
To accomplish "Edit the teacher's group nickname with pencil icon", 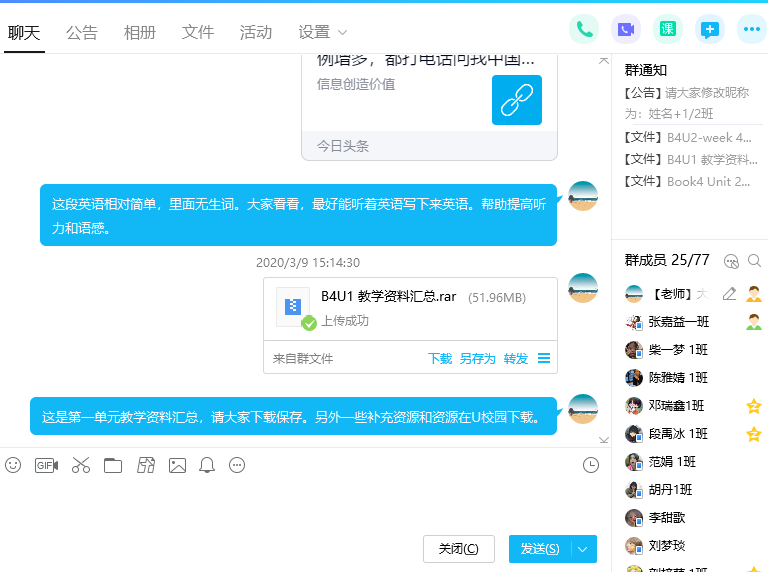I will [729, 294].
